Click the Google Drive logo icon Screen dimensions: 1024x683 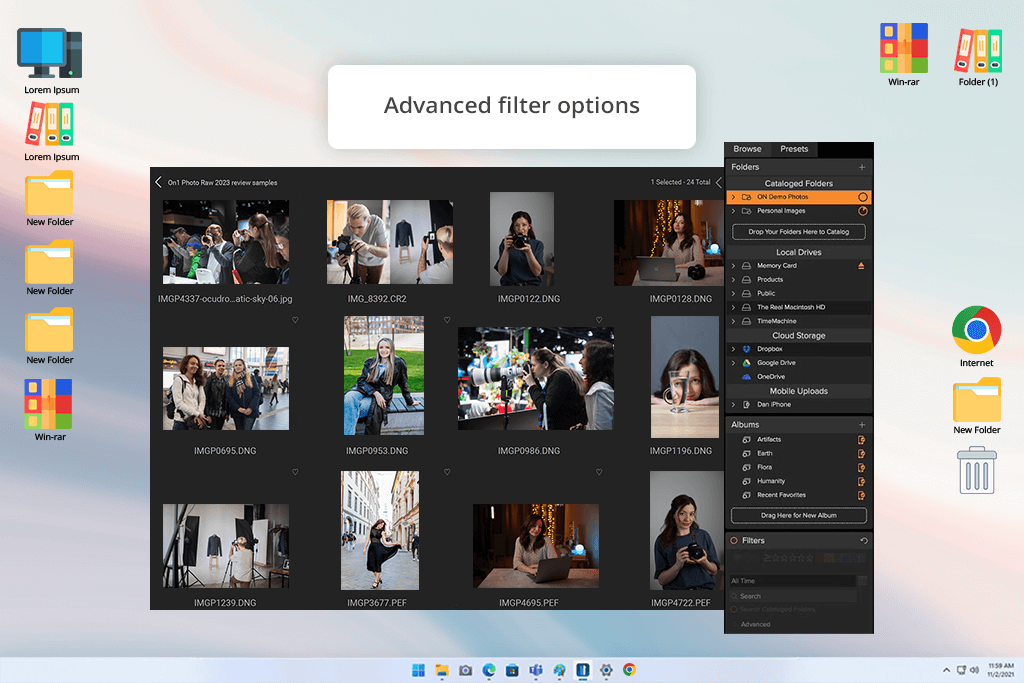click(x=746, y=362)
